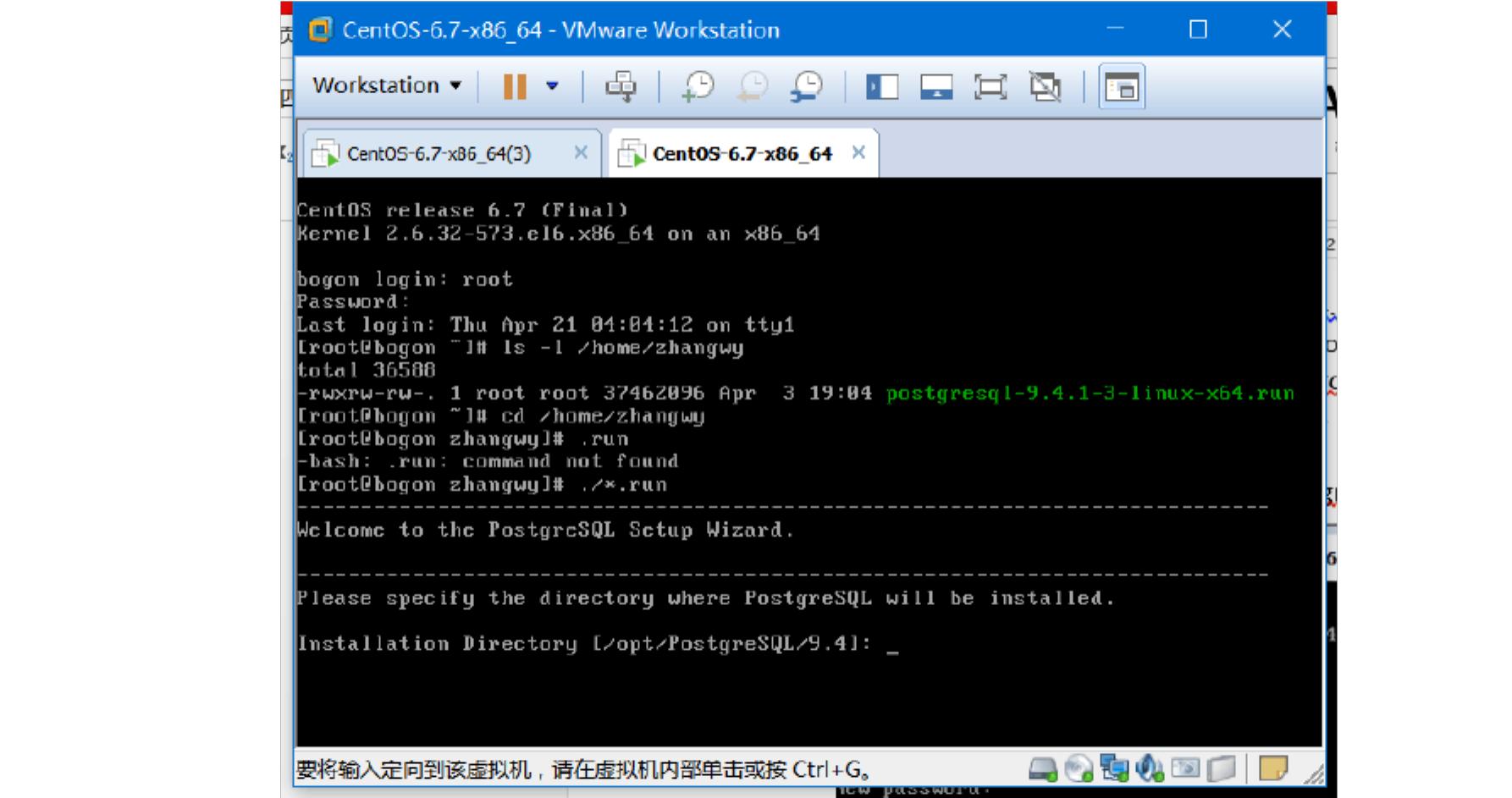Screen dimensions: 1512x798
Task: Click the green postgresql-9.4.1-3-linux-x64.run filename
Action: click(1090, 393)
